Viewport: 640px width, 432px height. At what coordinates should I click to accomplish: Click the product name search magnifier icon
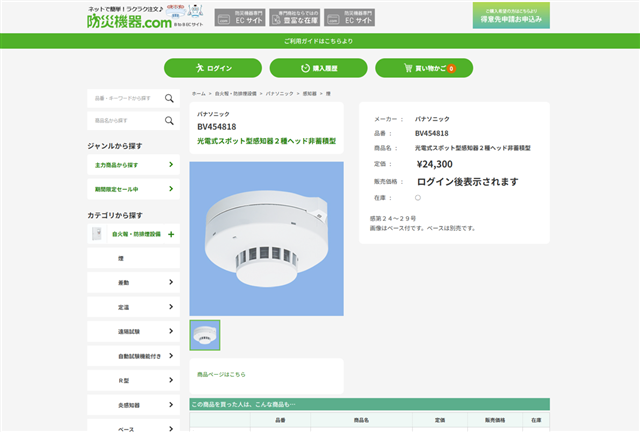tap(169, 120)
